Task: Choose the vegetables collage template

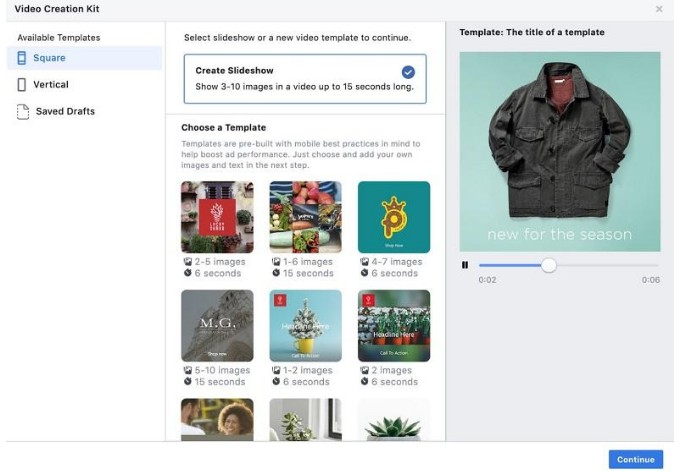Action: point(305,217)
